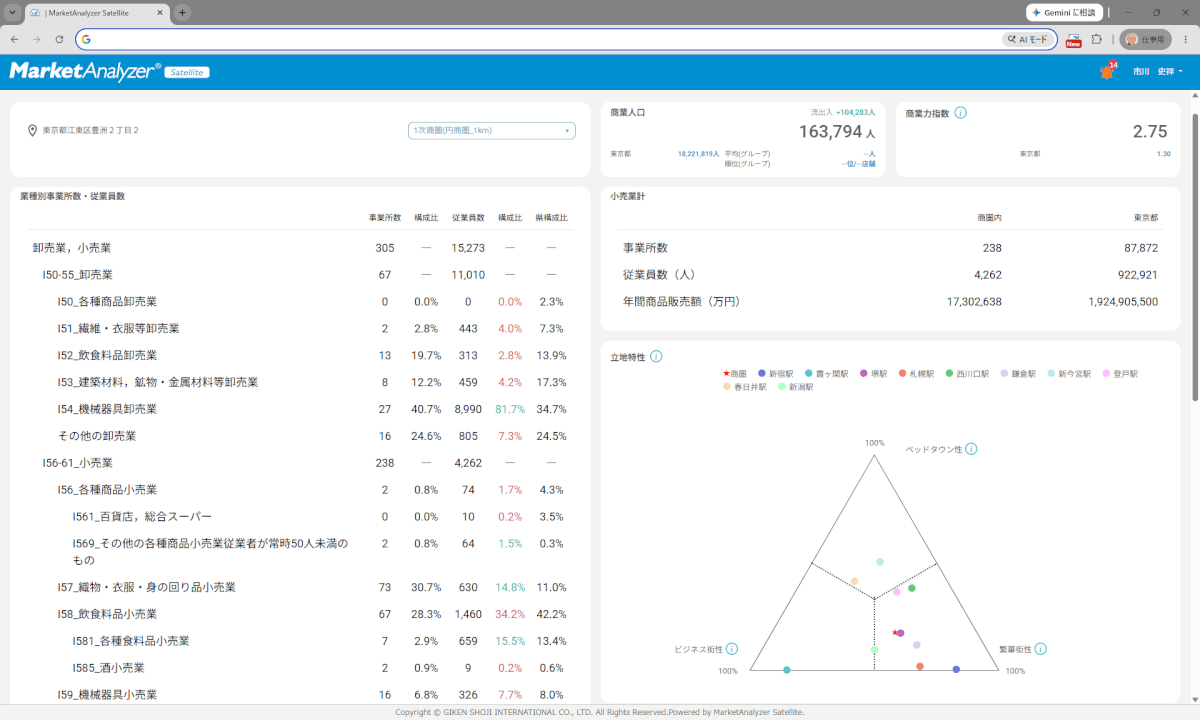
Task: Toggle 札幌駅 series in the chart legend
Action: [915, 373]
